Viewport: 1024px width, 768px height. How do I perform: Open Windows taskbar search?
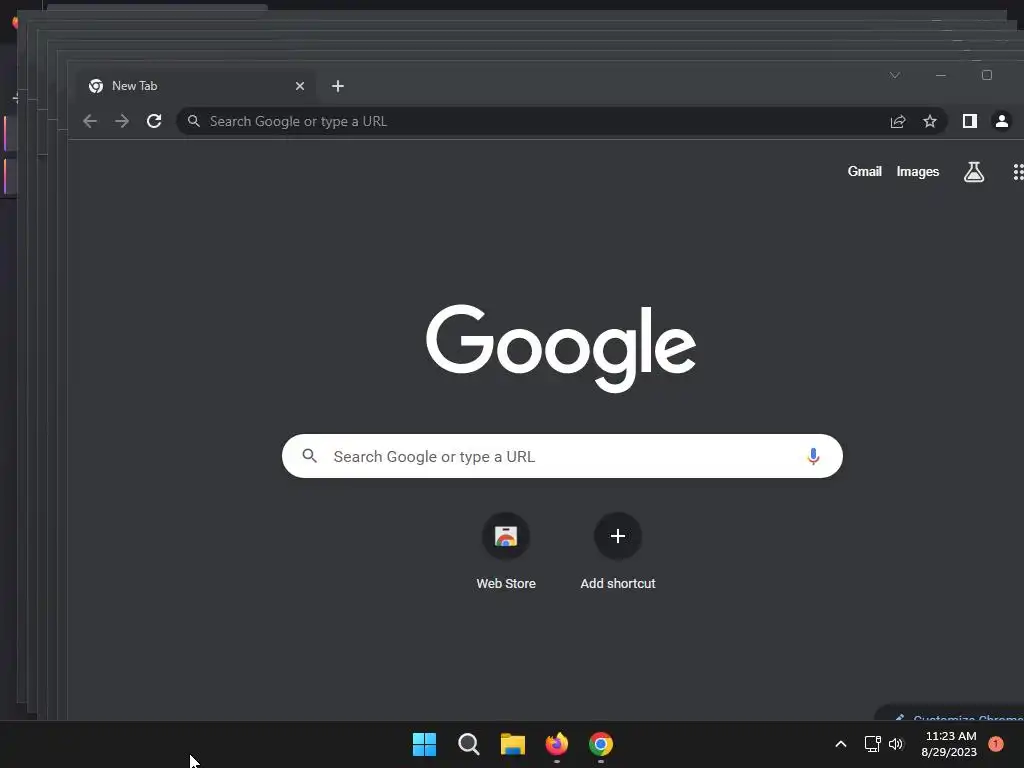(x=469, y=744)
